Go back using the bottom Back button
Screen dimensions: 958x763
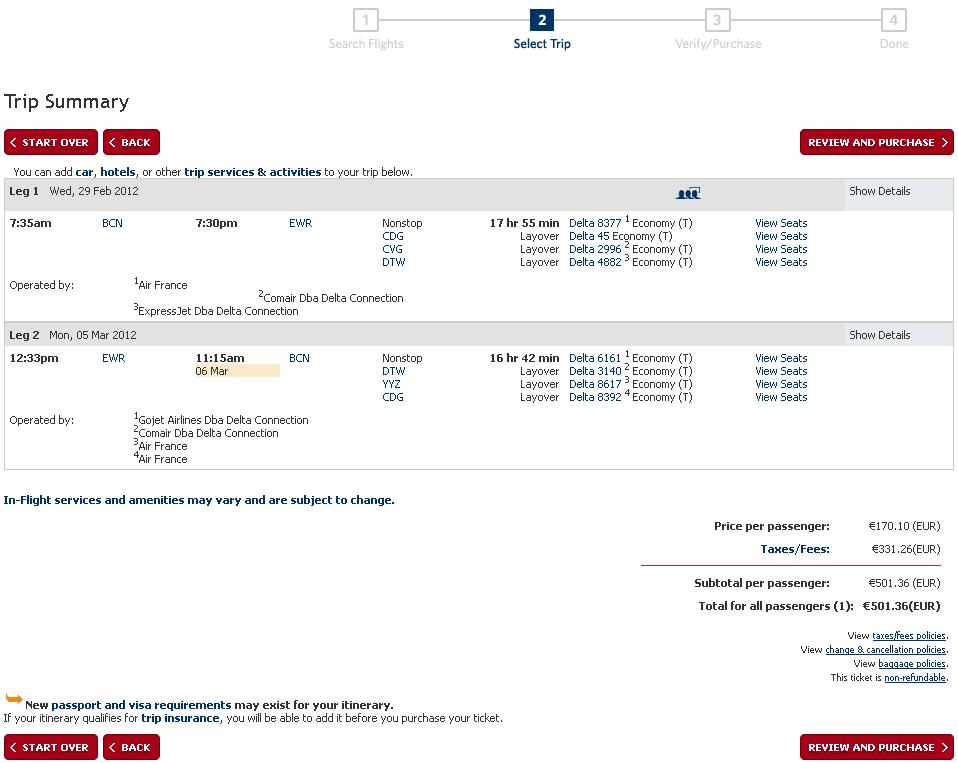click(x=131, y=747)
